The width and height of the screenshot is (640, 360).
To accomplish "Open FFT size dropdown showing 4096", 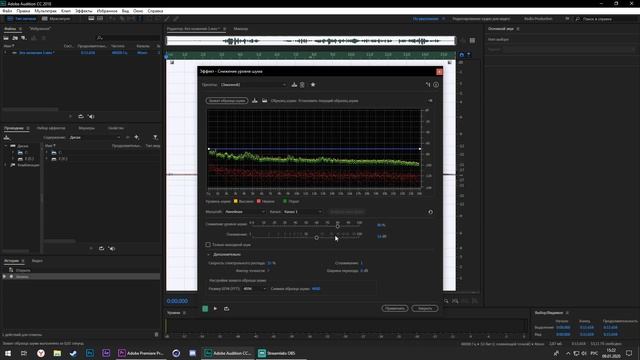I will (254, 289).
